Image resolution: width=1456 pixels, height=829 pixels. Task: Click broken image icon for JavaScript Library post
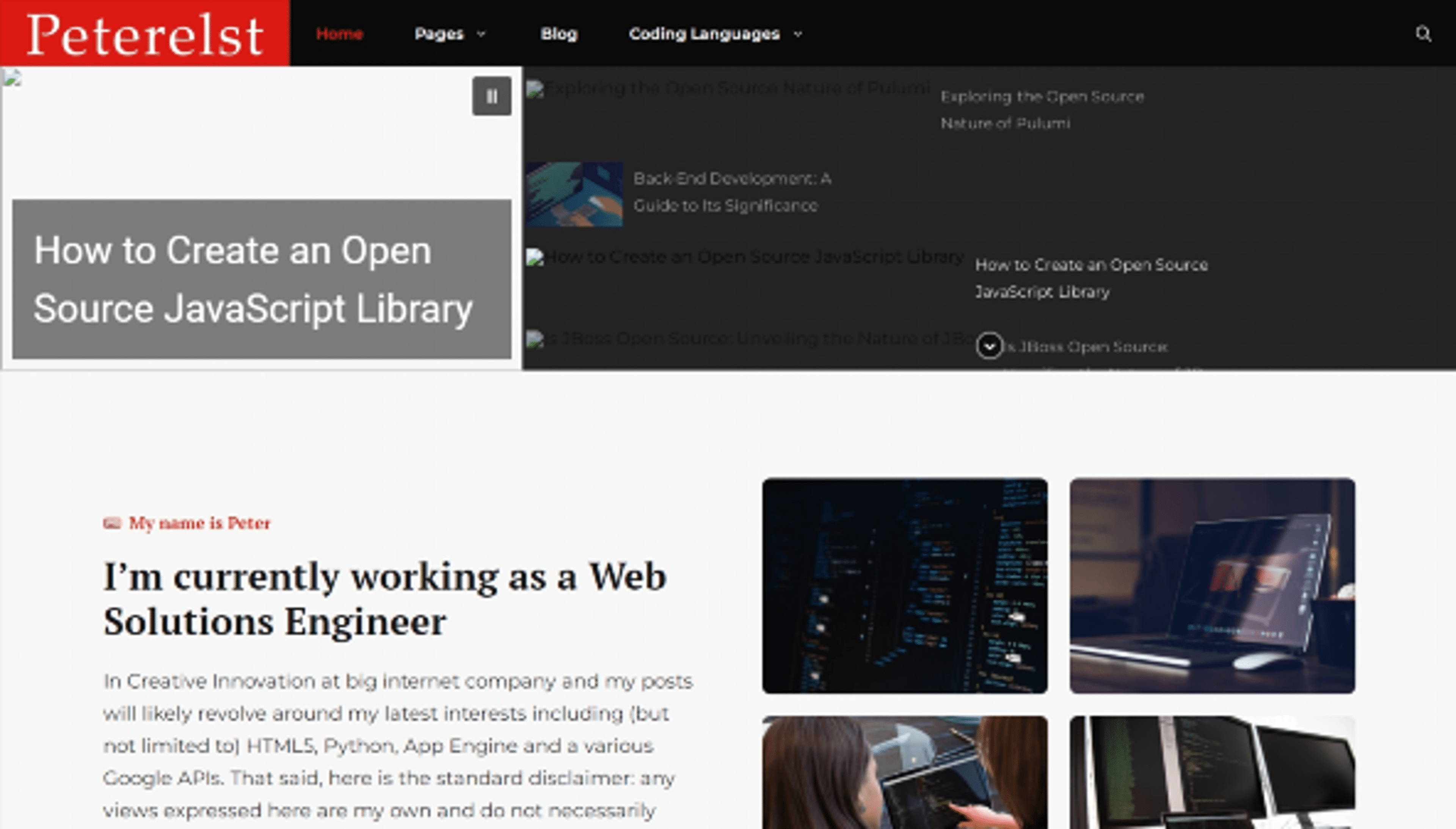[535, 257]
